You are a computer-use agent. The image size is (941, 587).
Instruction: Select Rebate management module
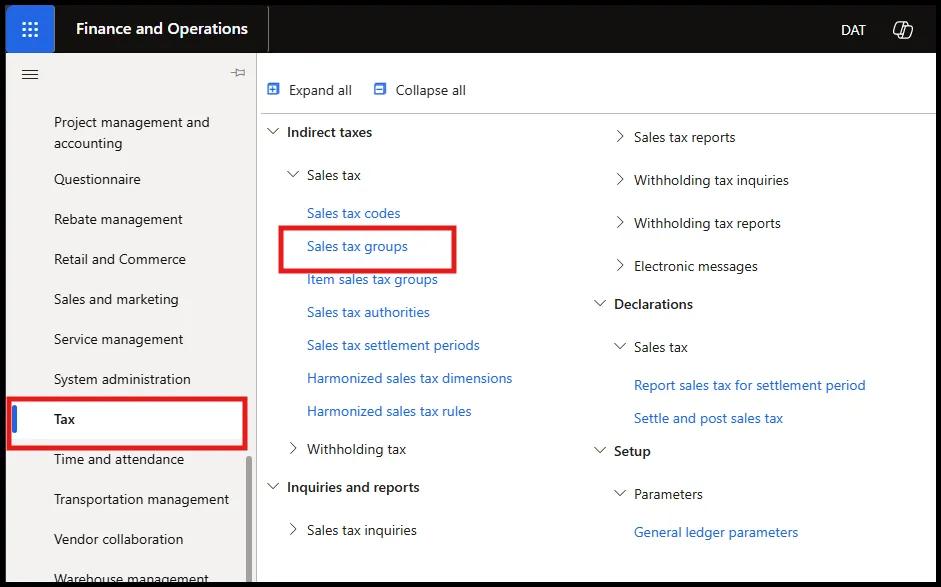pyautogui.click(x=118, y=219)
